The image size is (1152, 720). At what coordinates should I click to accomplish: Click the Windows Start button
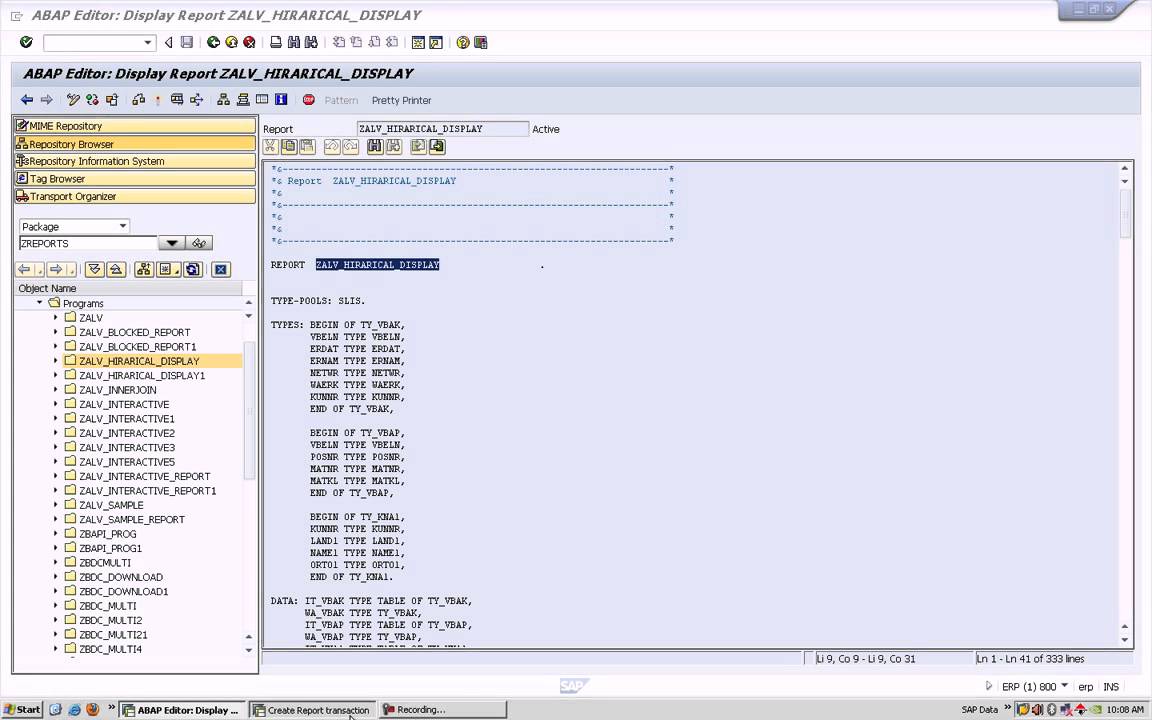pos(22,710)
